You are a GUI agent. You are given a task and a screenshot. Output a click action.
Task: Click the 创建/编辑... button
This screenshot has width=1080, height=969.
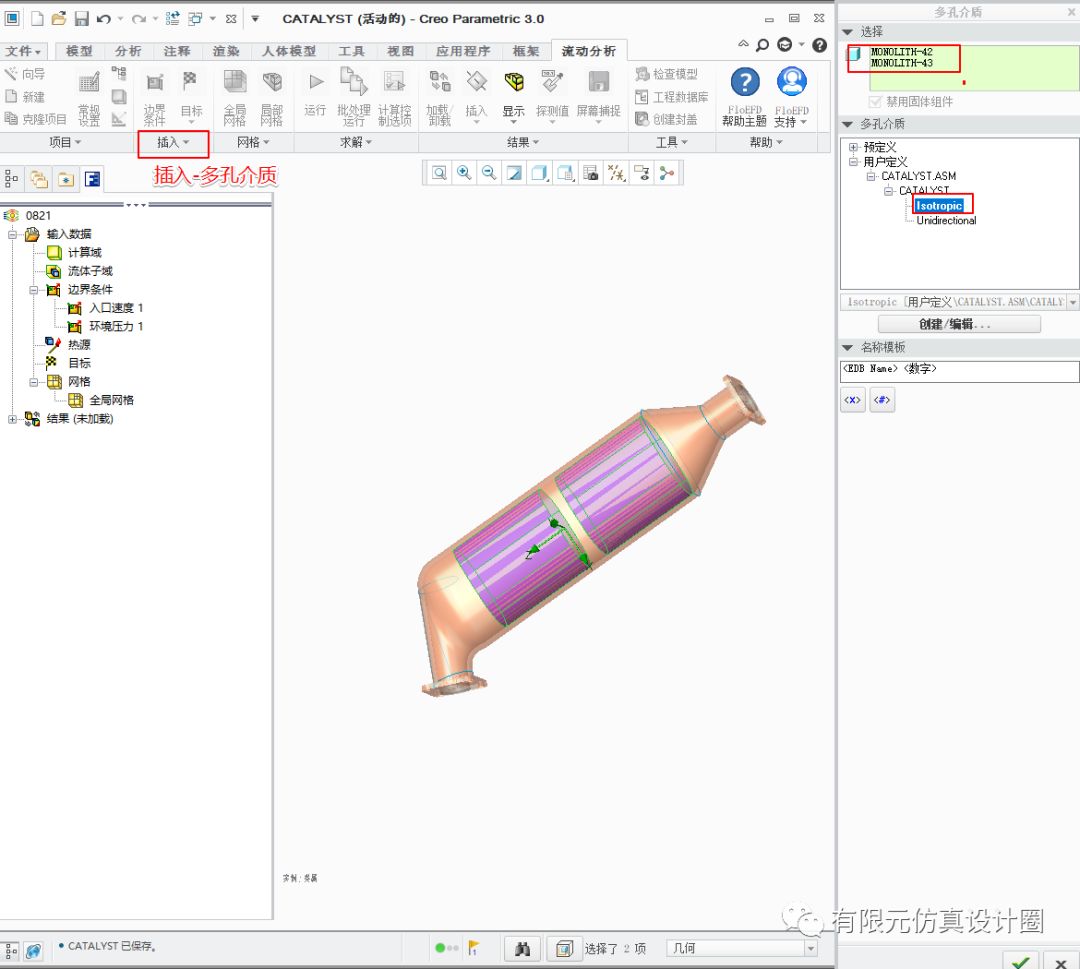(x=959, y=325)
